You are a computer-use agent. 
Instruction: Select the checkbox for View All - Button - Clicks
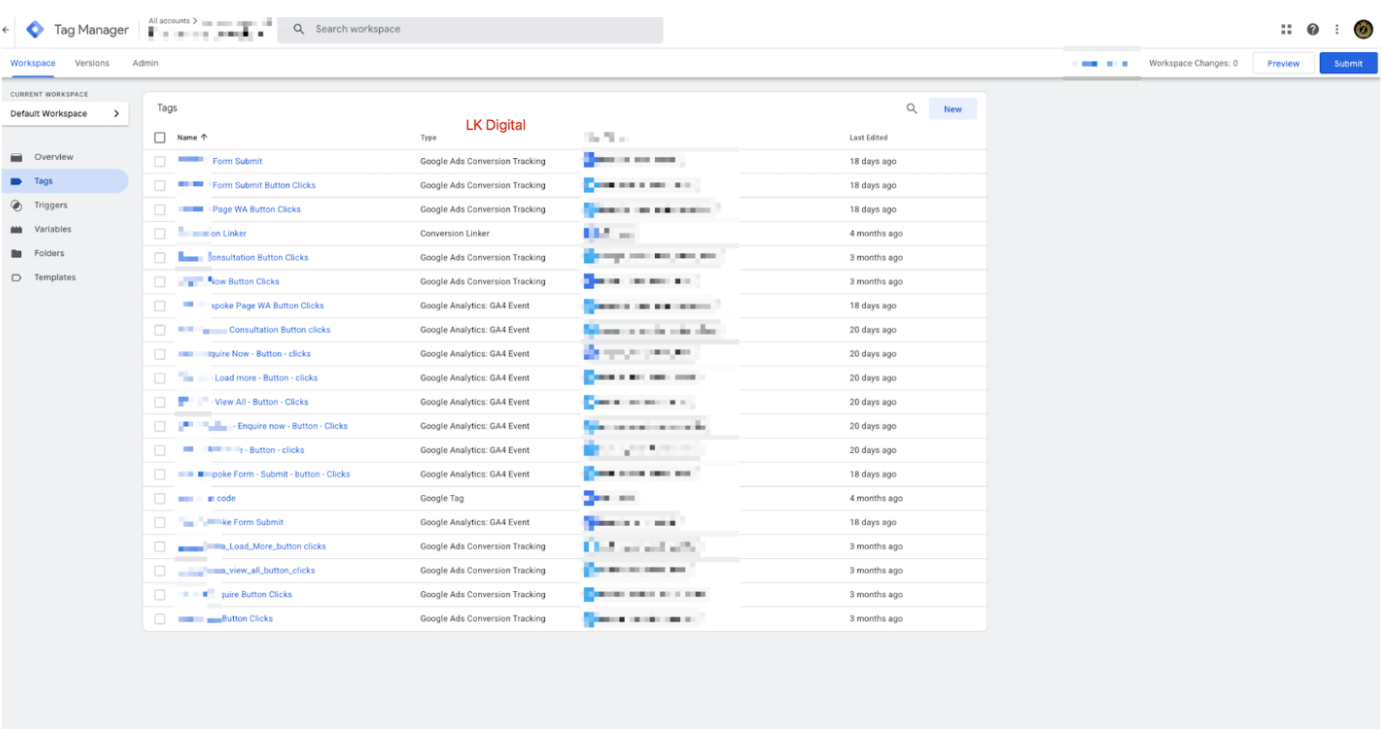click(x=160, y=402)
